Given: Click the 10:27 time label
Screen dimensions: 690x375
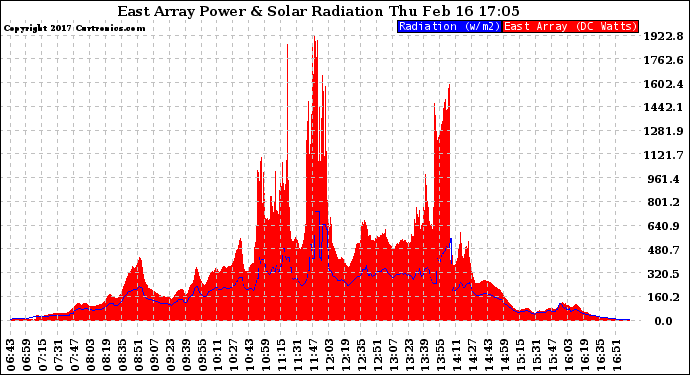Looking at the screenshot, I should (x=234, y=355).
